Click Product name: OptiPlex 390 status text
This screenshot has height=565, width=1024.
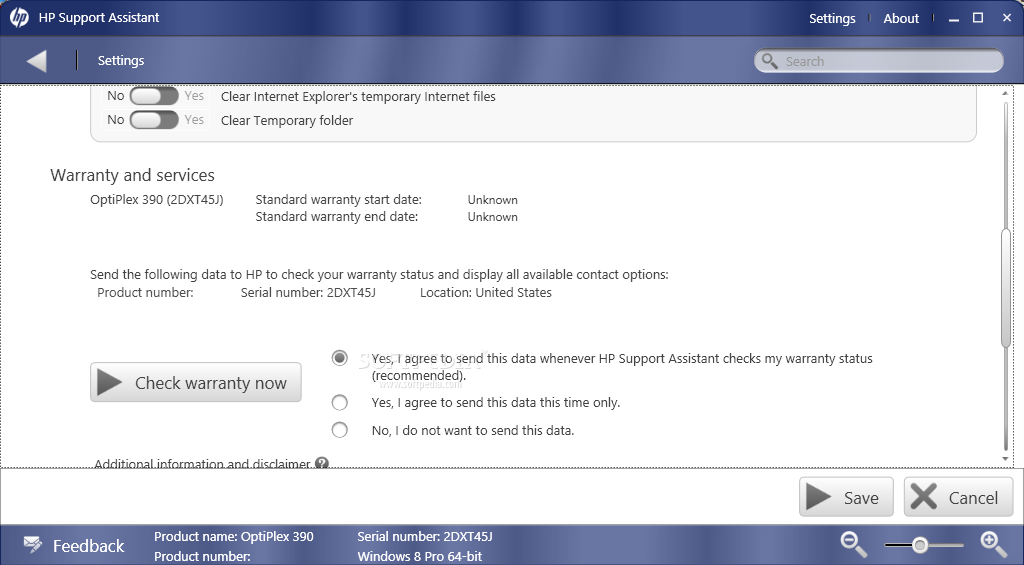point(234,537)
